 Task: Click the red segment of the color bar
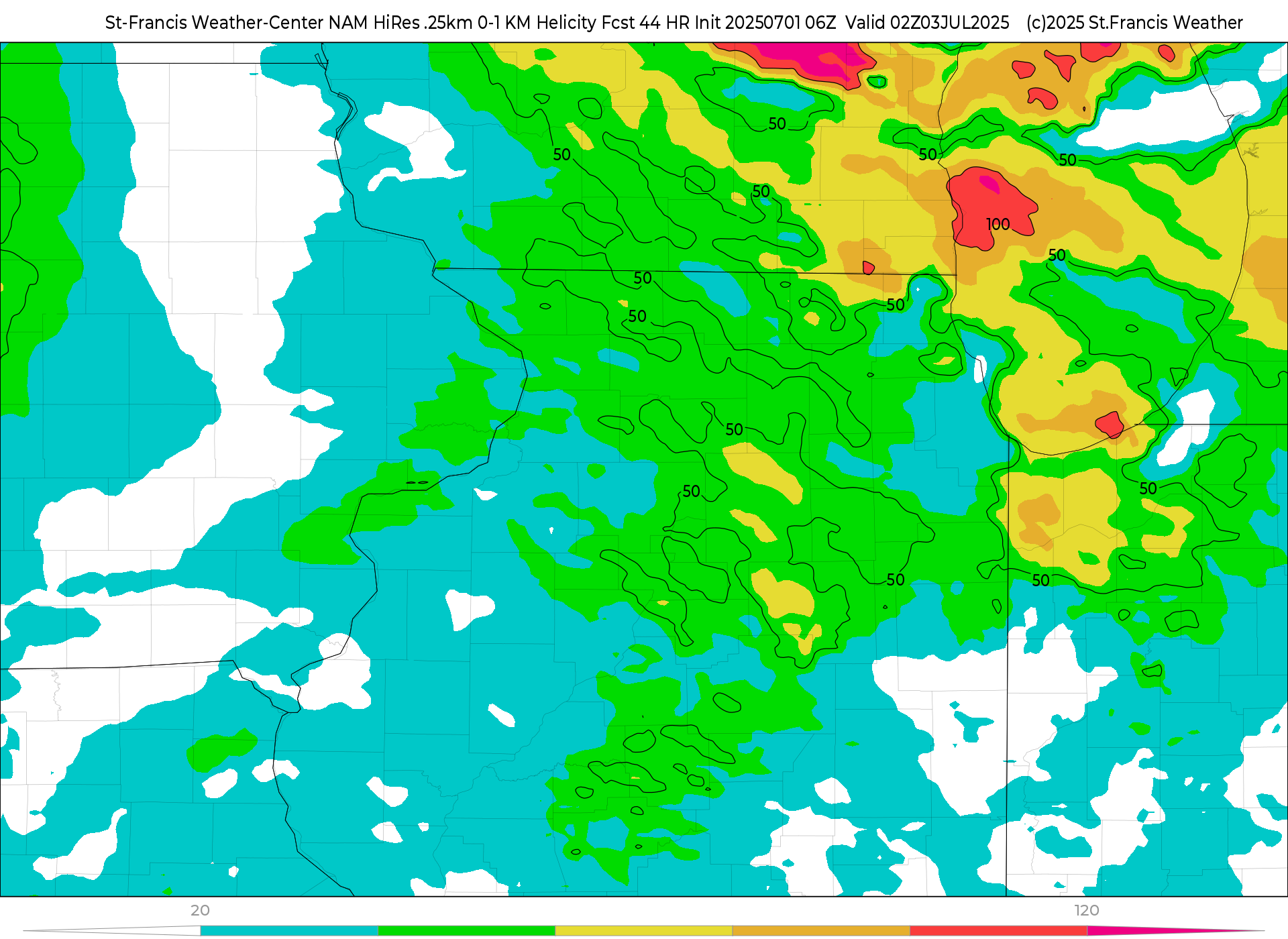pos(999,931)
